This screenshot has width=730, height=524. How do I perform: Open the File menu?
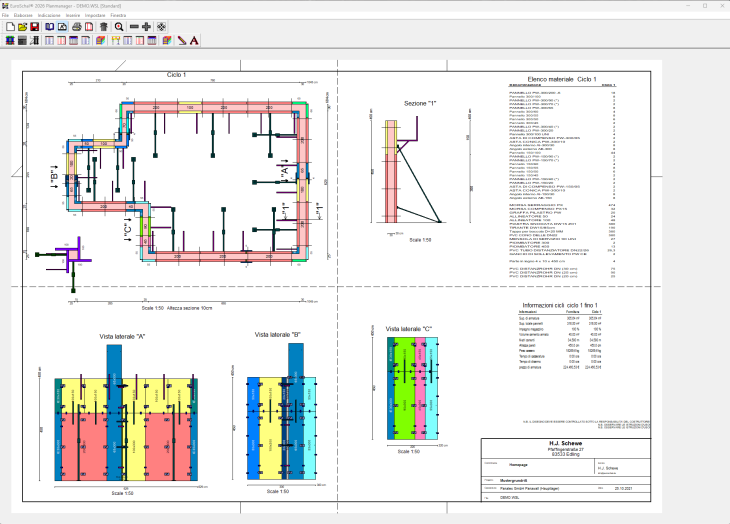tap(5, 15)
